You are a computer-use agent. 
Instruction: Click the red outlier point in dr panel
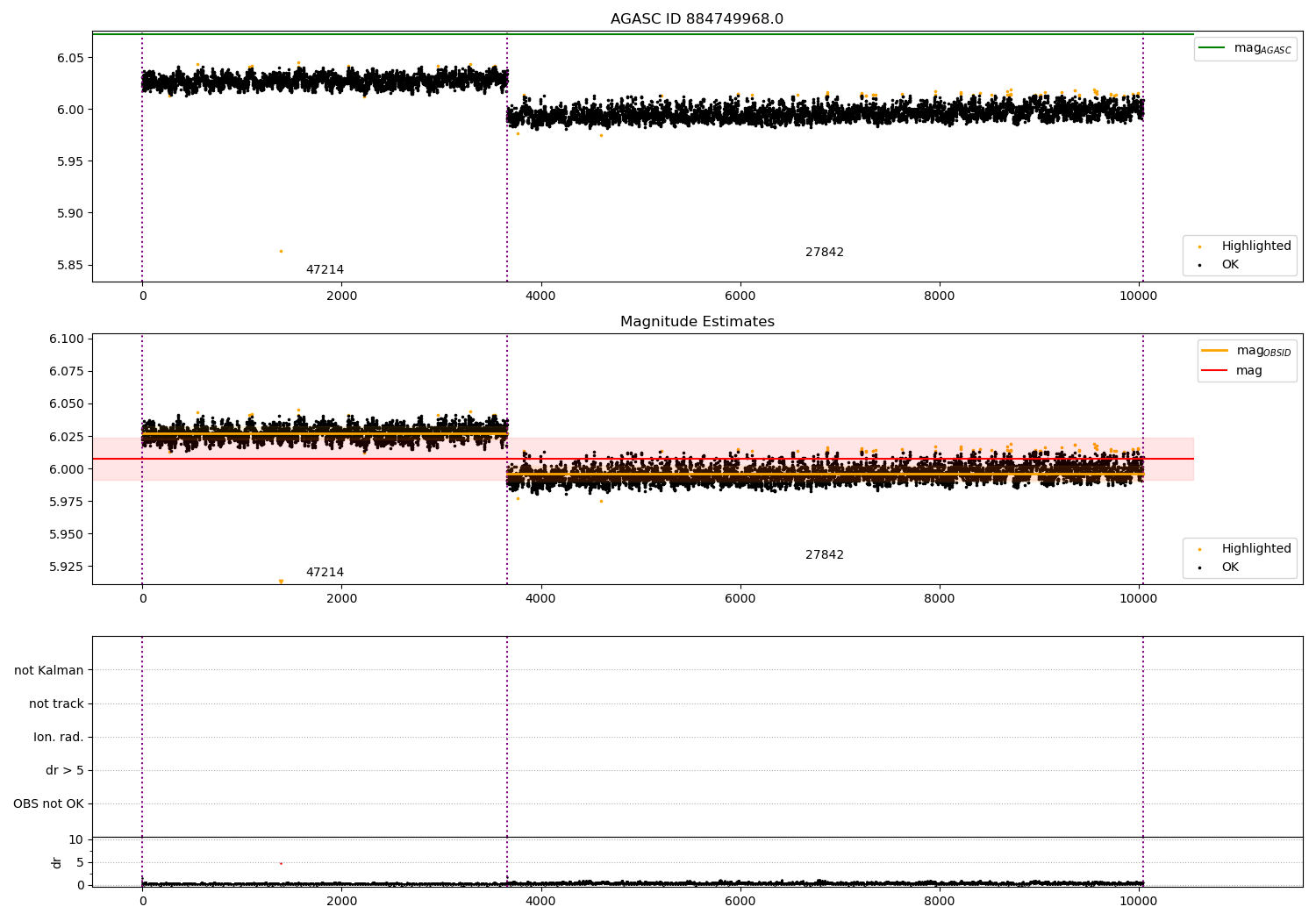281,864
